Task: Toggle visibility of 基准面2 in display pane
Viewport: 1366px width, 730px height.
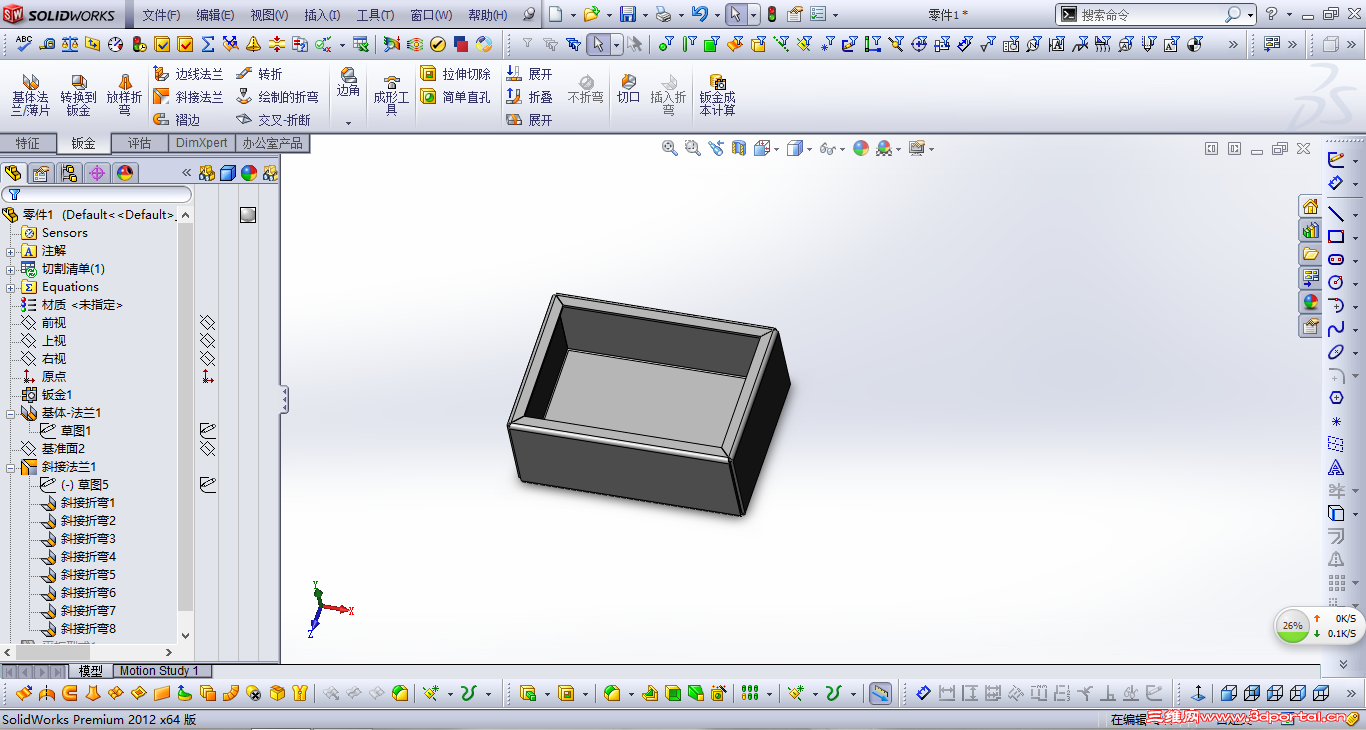Action: (x=207, y=449)
